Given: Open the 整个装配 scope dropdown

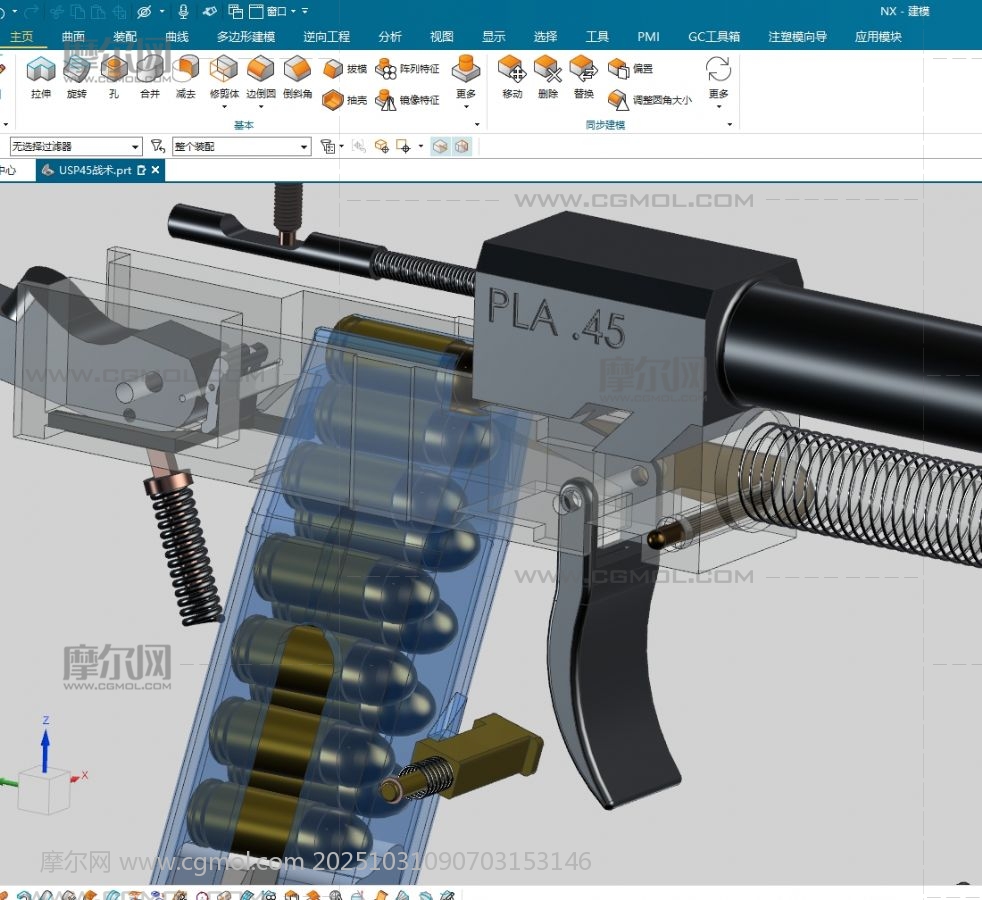Looking at the screenshot, I should tap(241, 147).
